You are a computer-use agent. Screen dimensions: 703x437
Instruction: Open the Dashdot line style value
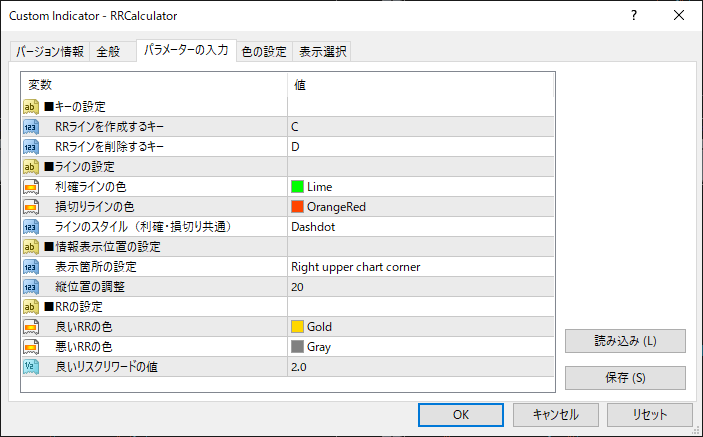click(x=420, y=227)
